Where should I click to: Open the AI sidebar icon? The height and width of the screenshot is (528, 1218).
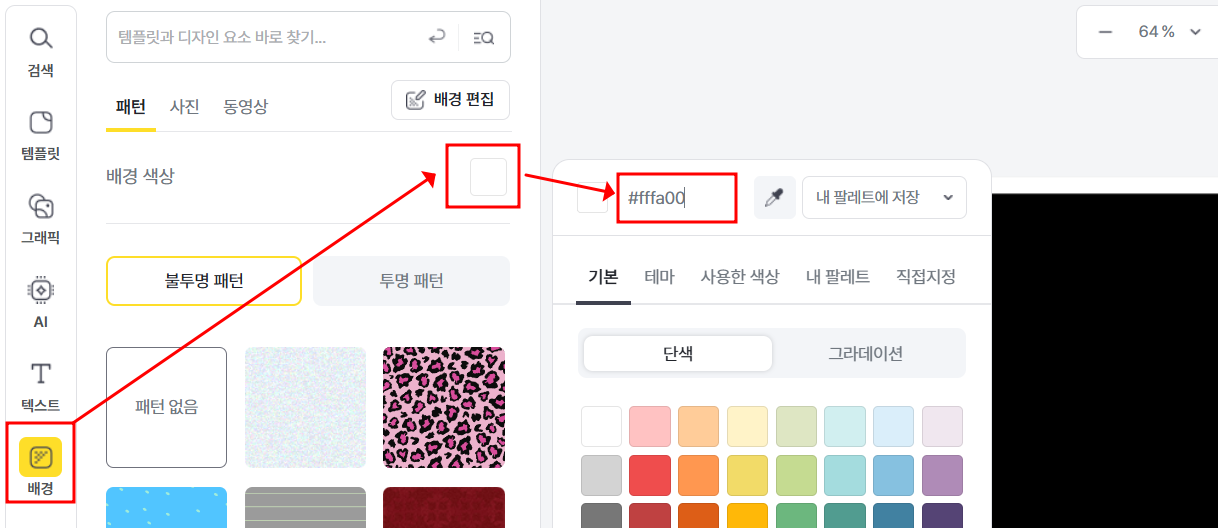[40, 302]
